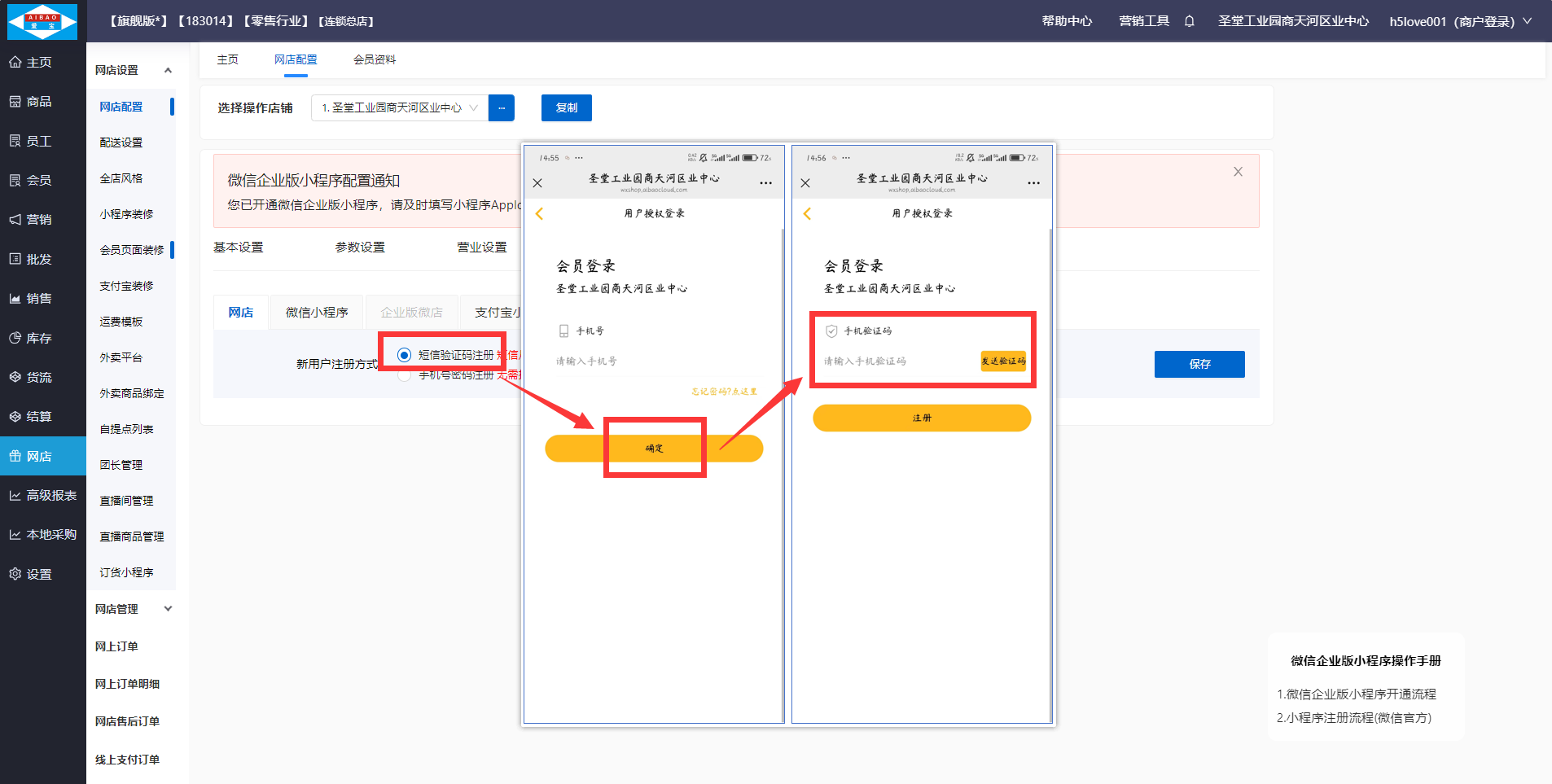Open the 库存 inventory sidebar icon
1552x784 pixels.
click(x=15, y=338)
